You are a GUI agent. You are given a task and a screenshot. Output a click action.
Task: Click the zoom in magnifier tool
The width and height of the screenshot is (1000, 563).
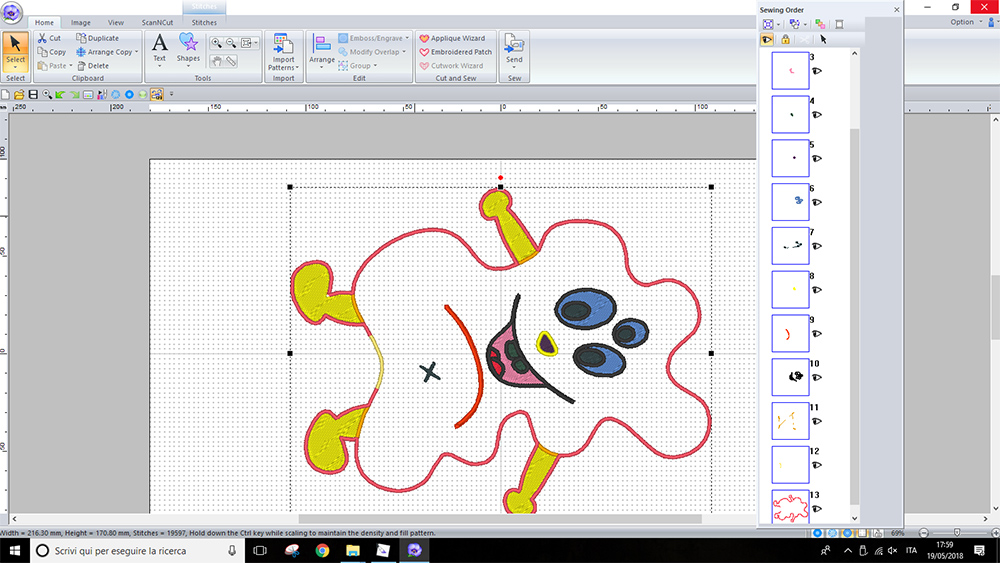(x=217, y=43)
